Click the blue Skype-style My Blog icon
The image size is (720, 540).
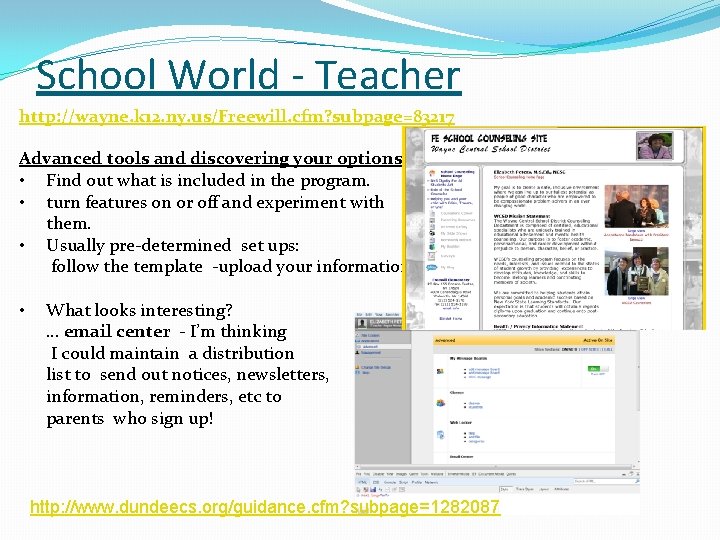[x=432, y=268]
